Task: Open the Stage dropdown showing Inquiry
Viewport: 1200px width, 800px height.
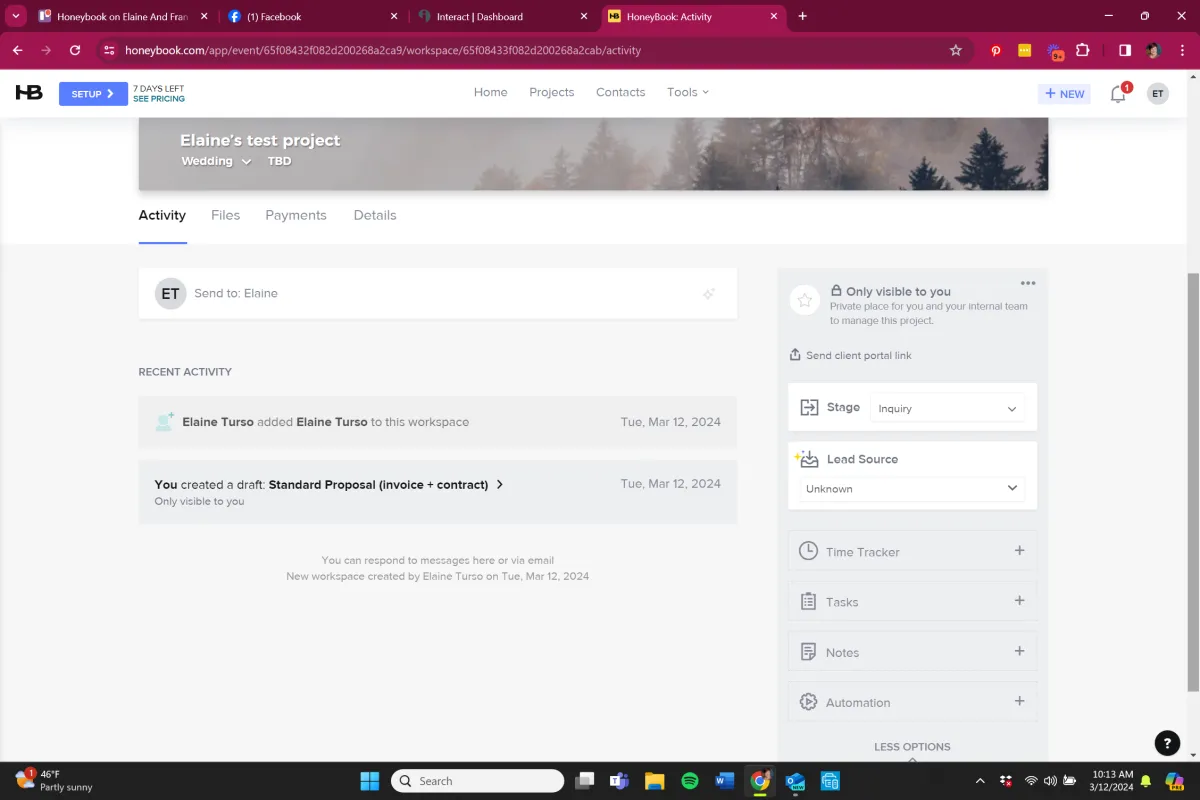Action: pyautogui.click(x=947, y=408)
